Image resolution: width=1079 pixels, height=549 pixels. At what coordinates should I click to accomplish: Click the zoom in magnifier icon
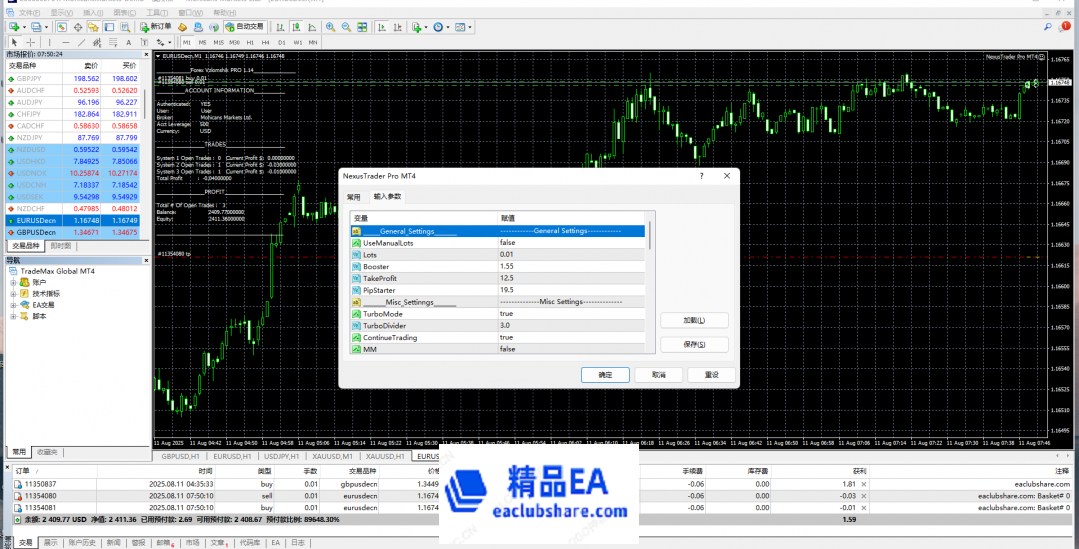(x=329, y=26)
